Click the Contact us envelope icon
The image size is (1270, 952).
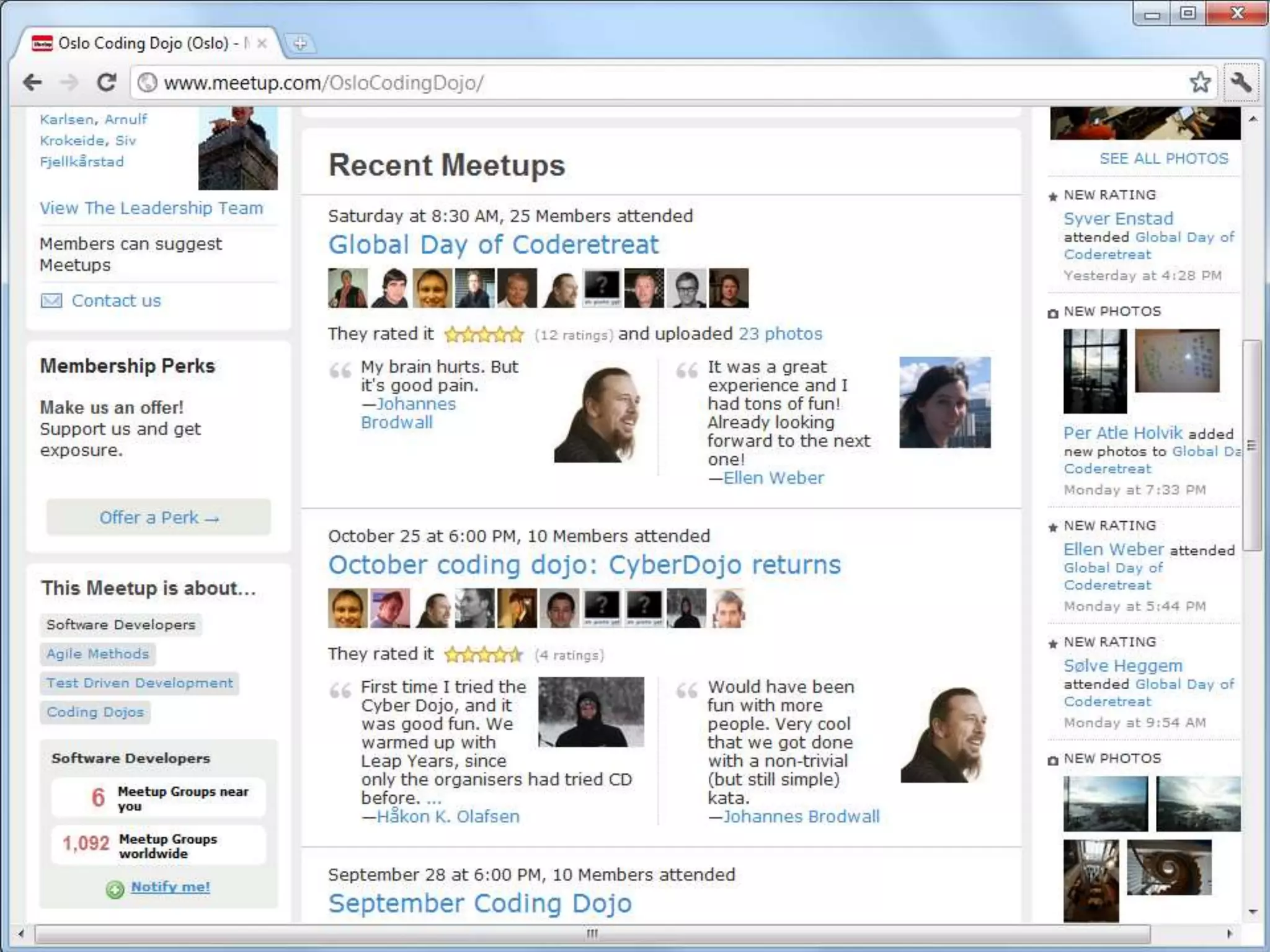[x=51, y=301]
